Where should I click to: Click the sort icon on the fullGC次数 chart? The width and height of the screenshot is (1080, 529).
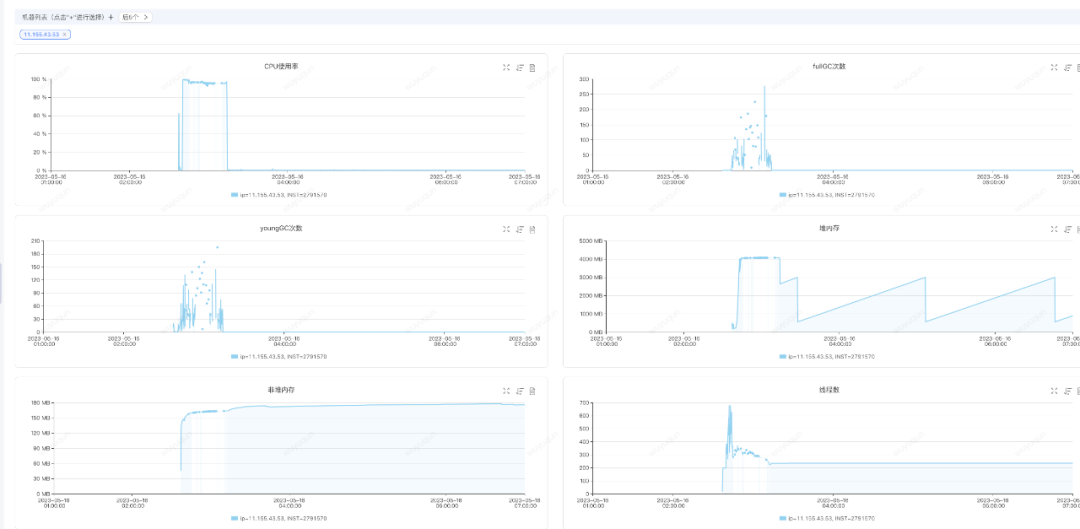point(1068,67)
